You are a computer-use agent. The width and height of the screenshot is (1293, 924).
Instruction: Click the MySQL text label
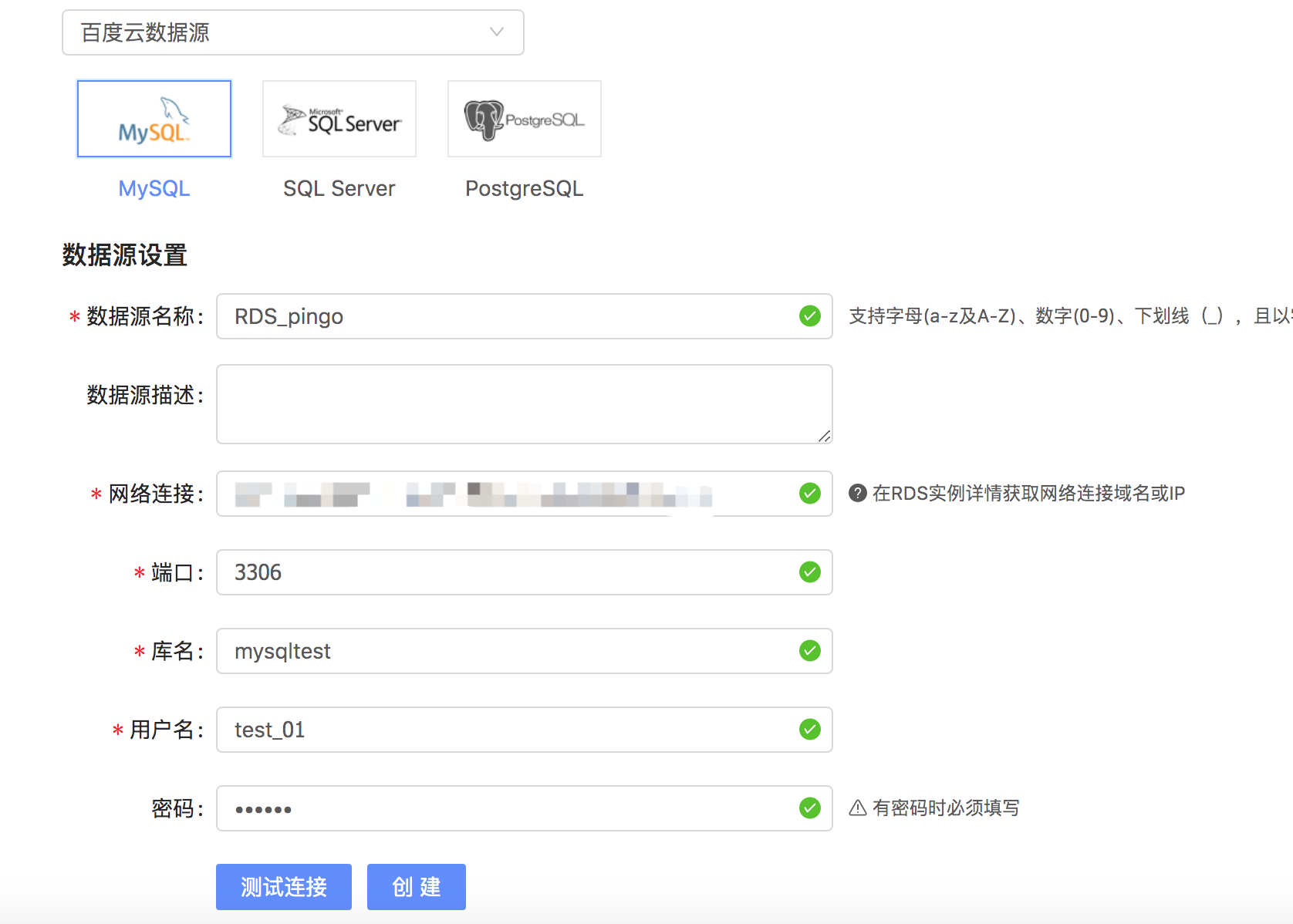tap(154, 189)
